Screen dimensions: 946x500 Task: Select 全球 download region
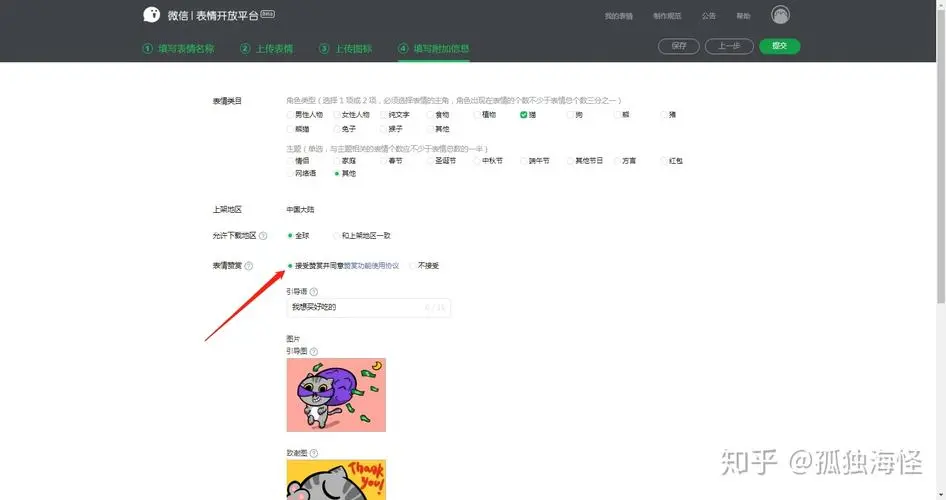click(290, 236)
